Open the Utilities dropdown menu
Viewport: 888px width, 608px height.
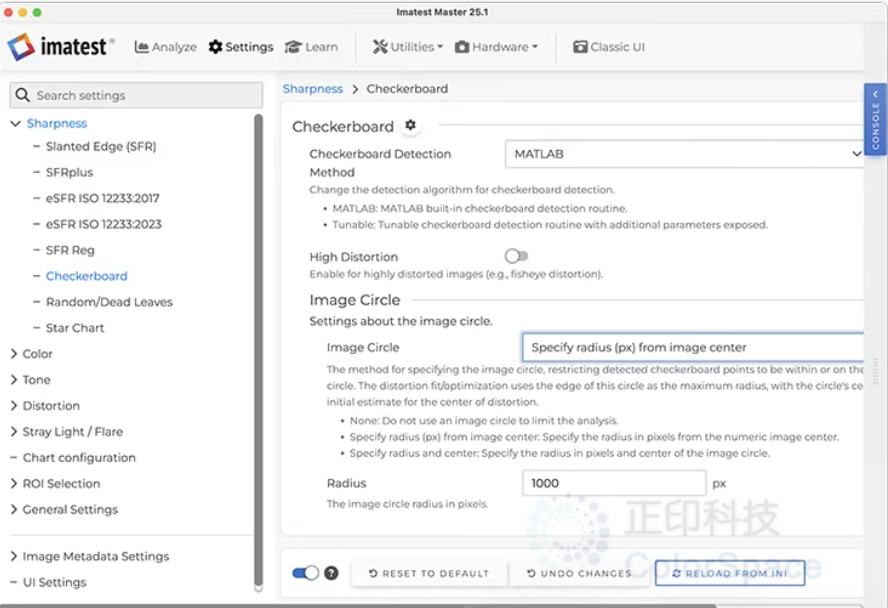point(408,47)
